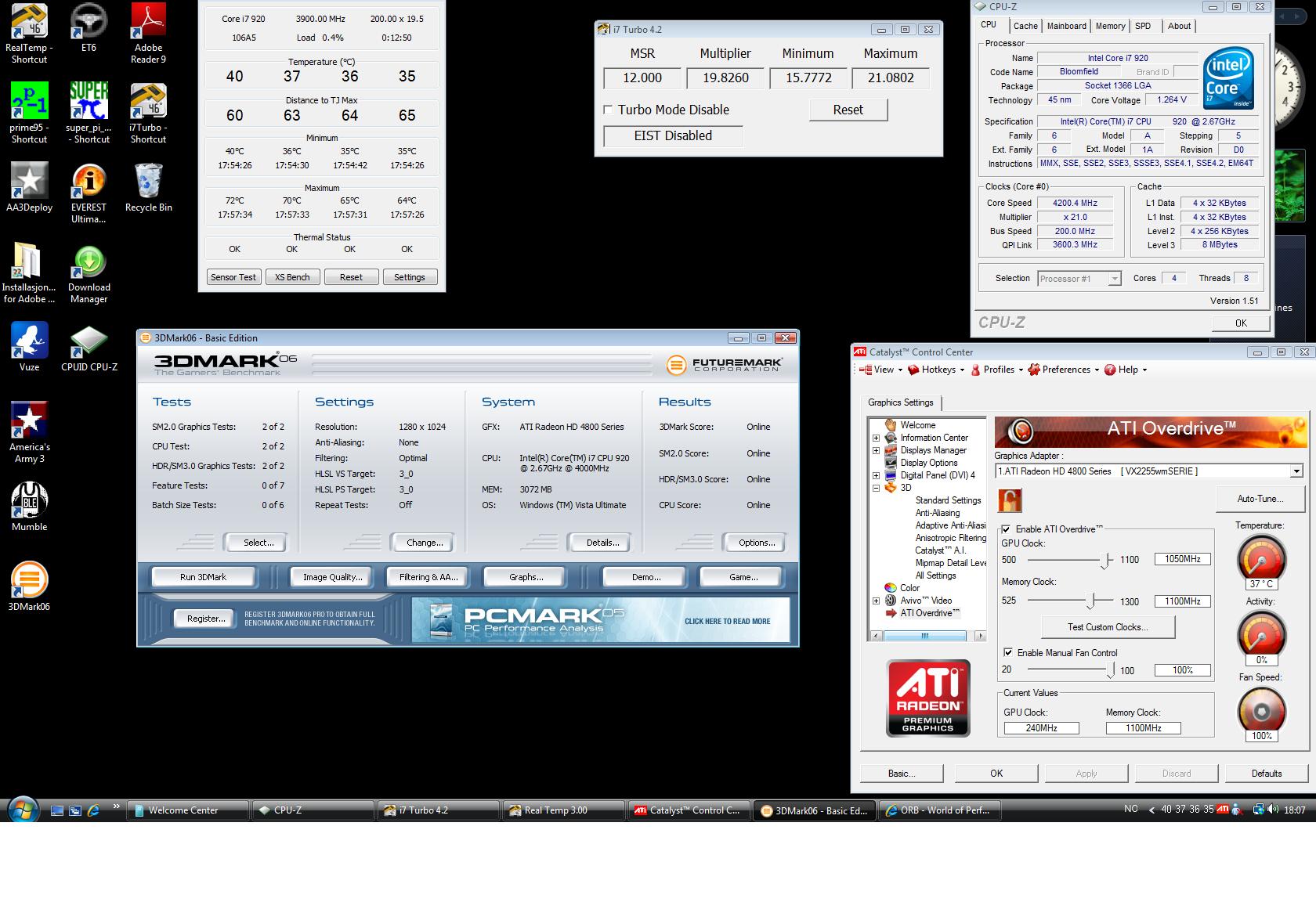Image resolution: width=1316 pixels, height=902 pixels.
Task: Open Graphics Adapter dropdown
Action: pyautogui.click(x=1296, y=471)
